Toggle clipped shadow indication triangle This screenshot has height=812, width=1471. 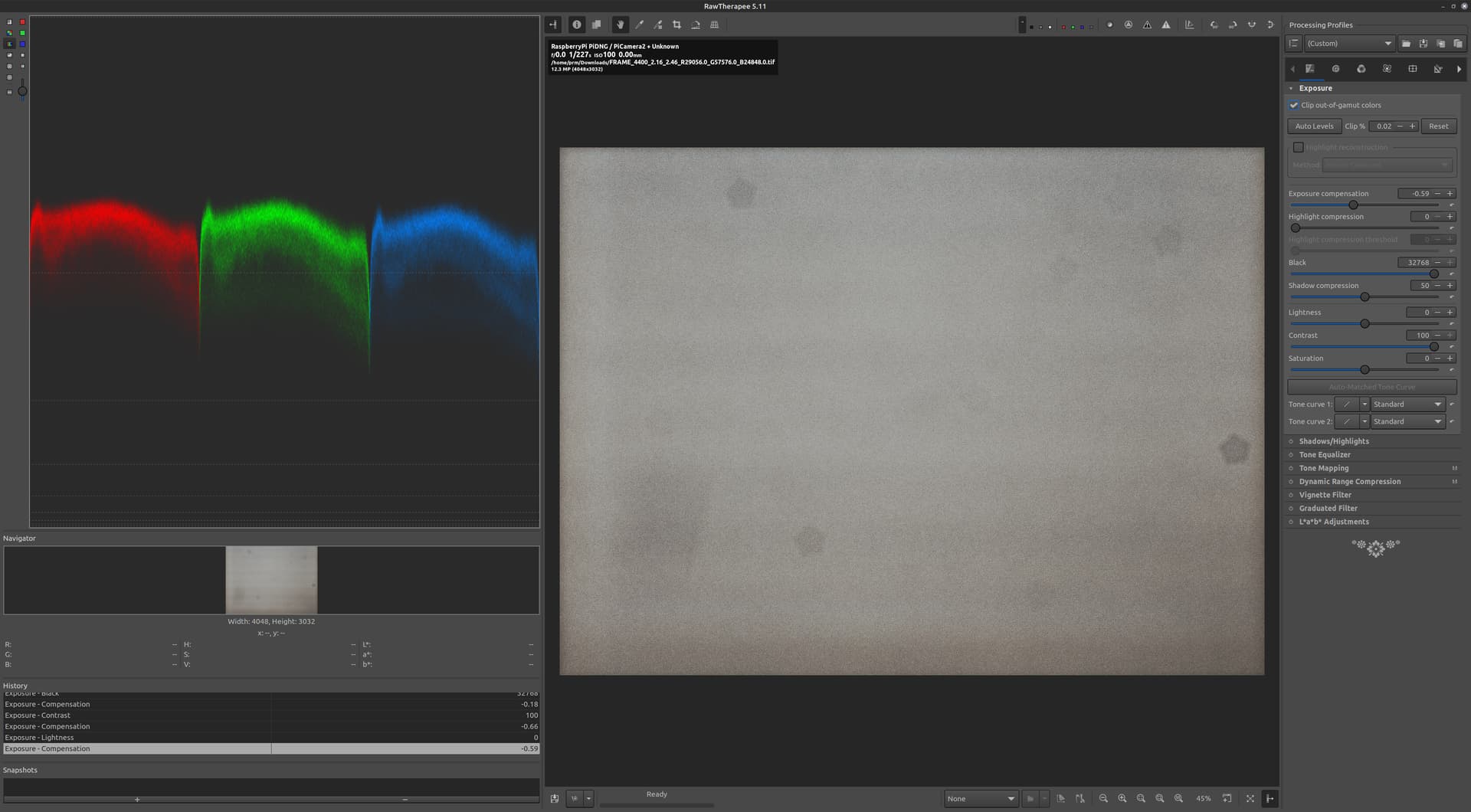1147,25
